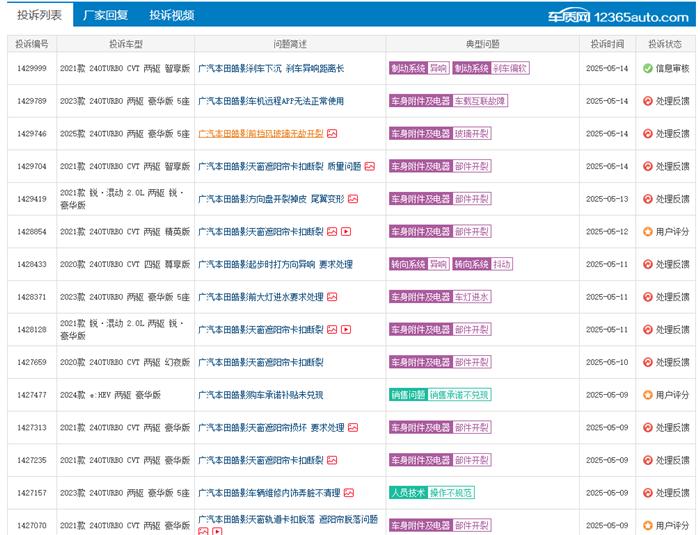Click the green check status icon for 1429999
700x535 pixels.
tap(648, 68)
